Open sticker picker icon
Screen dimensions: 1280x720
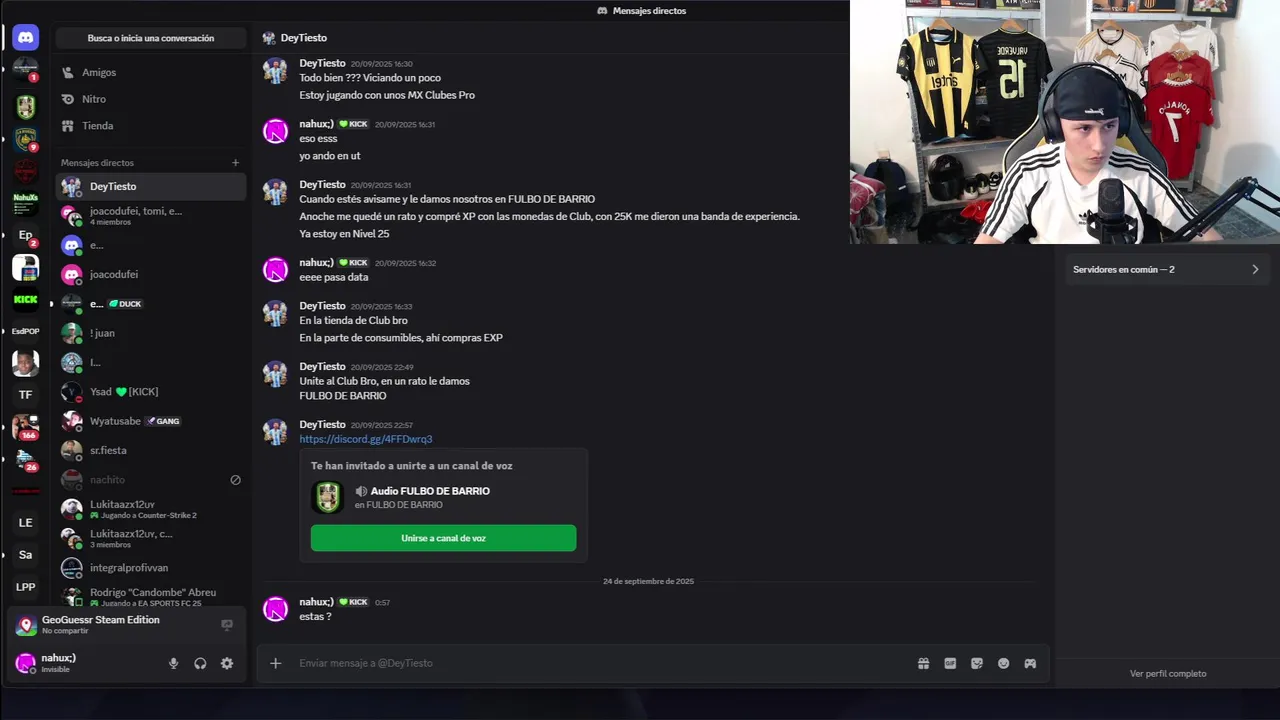[977, 663]
